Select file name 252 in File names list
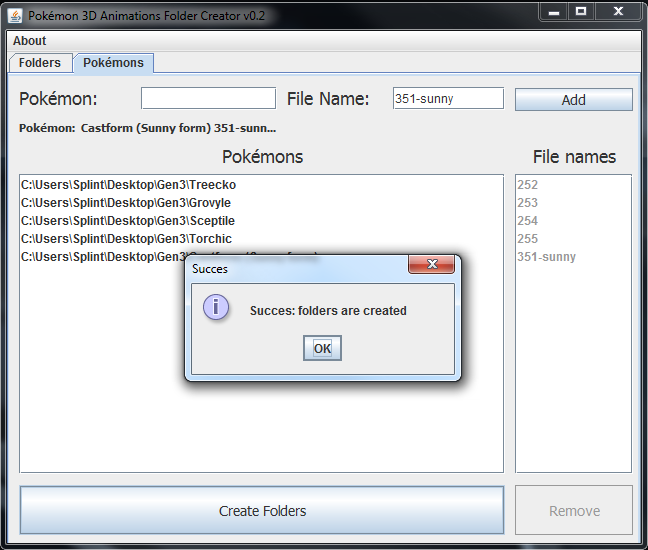648x550 pixels. click(x=573, y=184)
